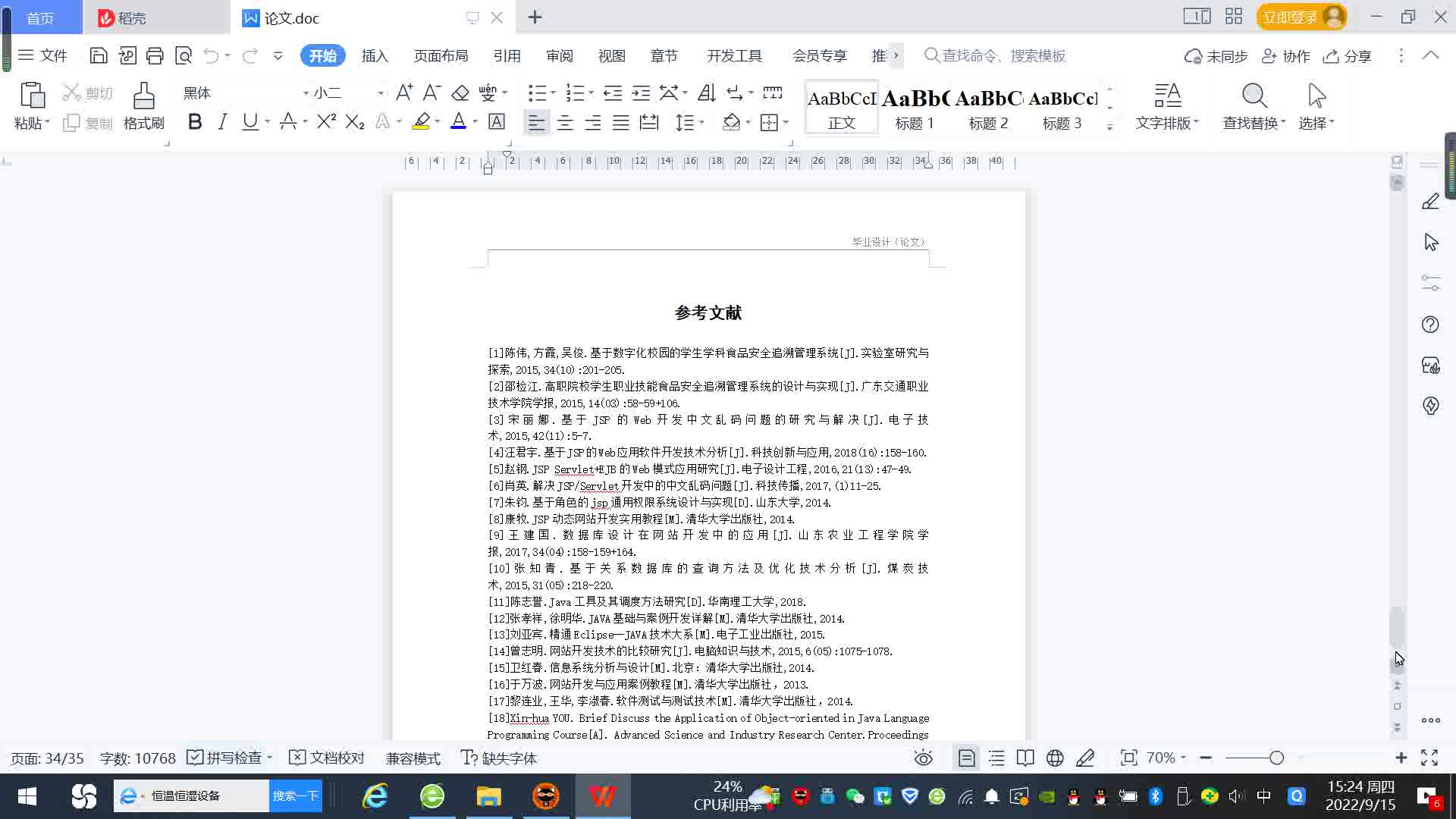This screenshot has width=1456, height=819.
Task: Click the zoom slider handle
Action: 1276,758
